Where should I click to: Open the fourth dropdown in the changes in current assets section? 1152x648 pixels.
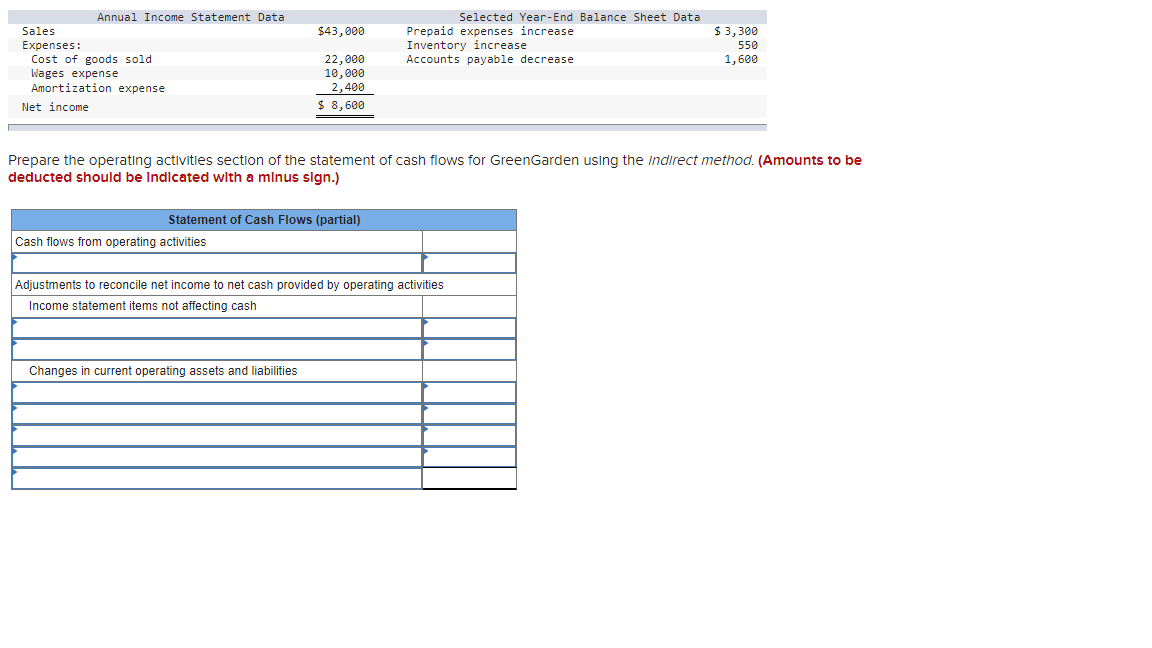pos(215,456)
